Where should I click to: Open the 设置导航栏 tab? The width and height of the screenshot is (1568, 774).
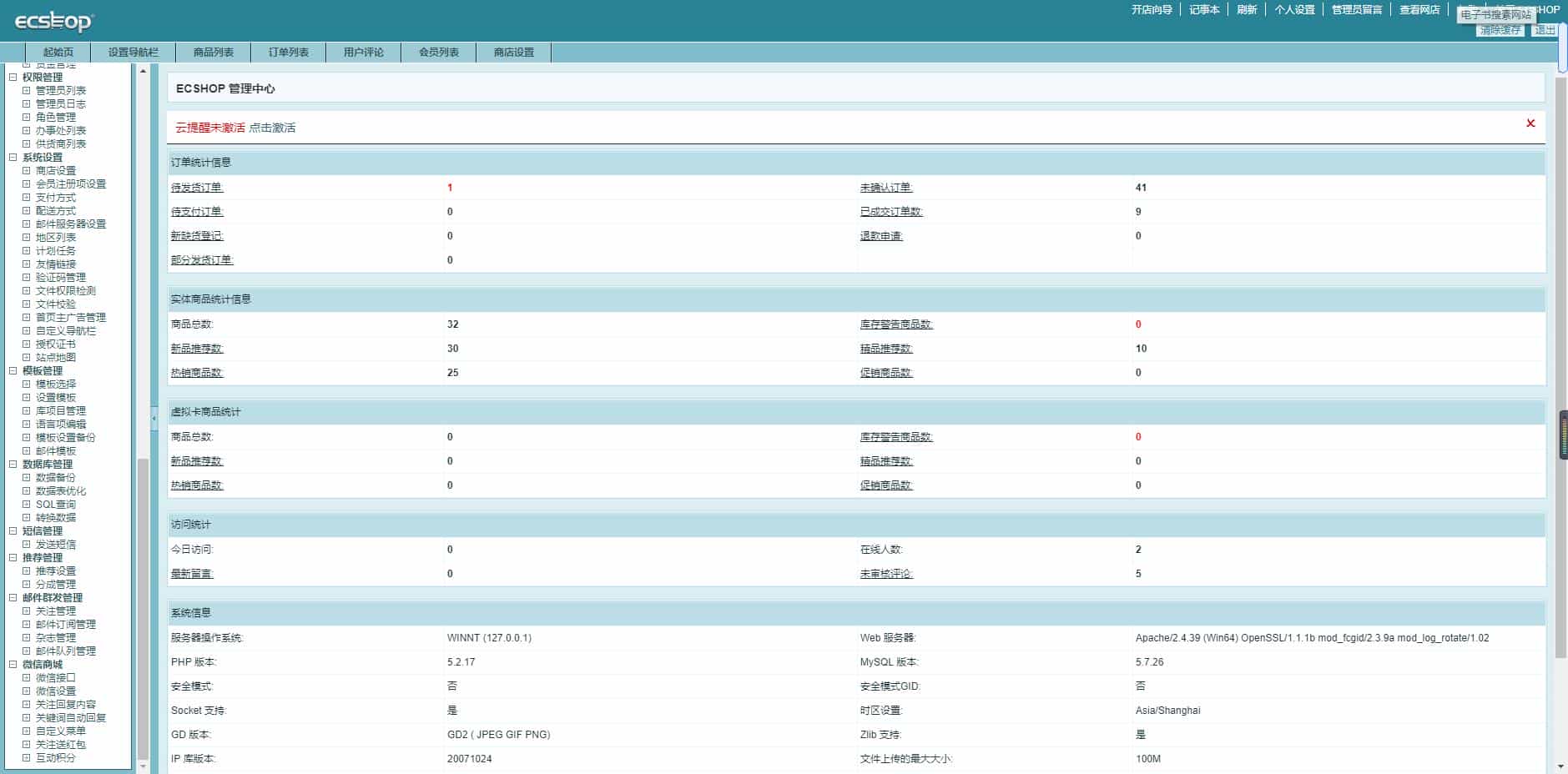(x=134, y=53)
